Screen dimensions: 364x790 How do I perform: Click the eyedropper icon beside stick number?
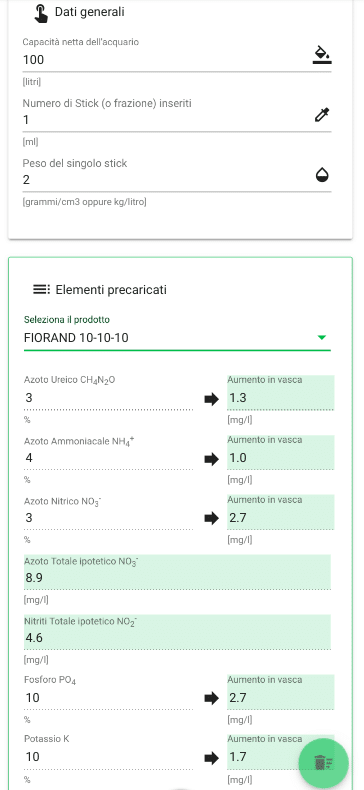point(322,115)
